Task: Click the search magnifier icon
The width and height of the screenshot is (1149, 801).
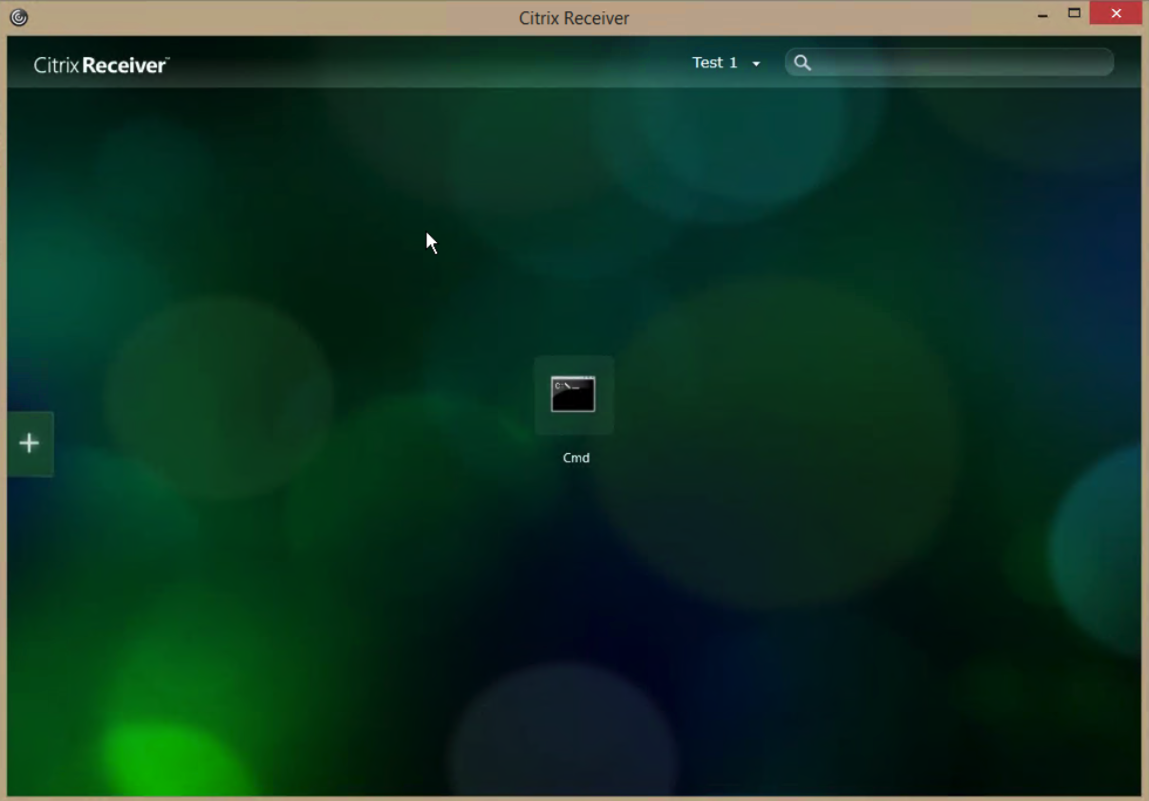Action: [x=802, y=63]
